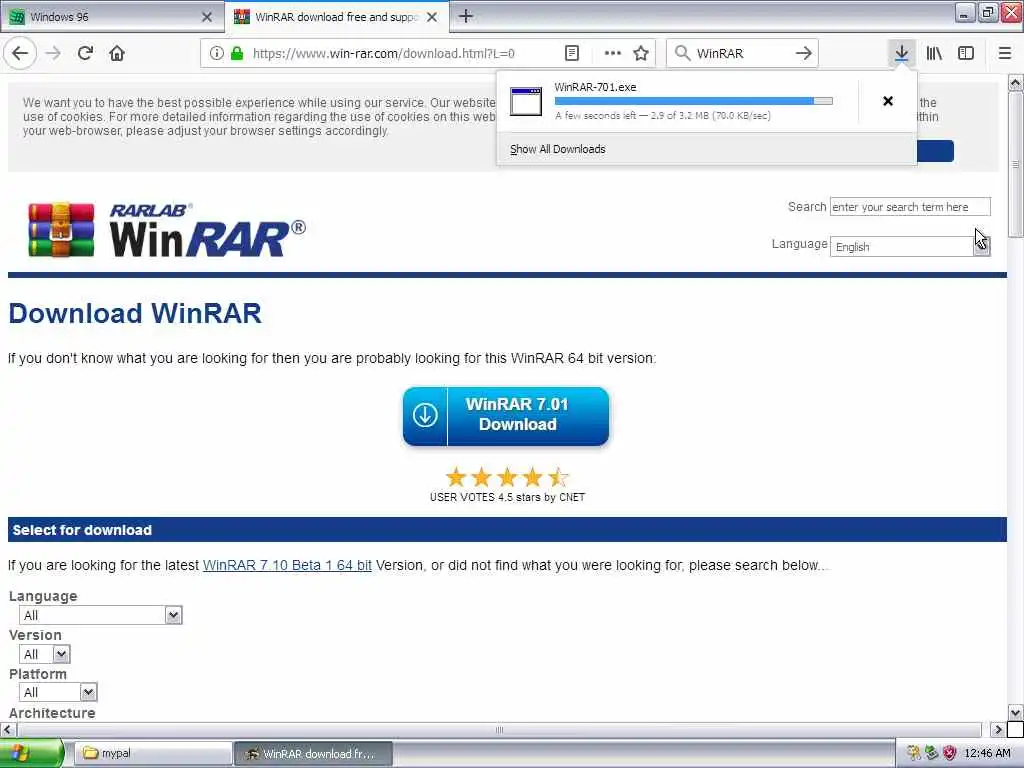Viewport: 1024px width, 768px height.
Task: Close the Windows 96 tab
Action: pyautogui.click(x=207, y=17)
